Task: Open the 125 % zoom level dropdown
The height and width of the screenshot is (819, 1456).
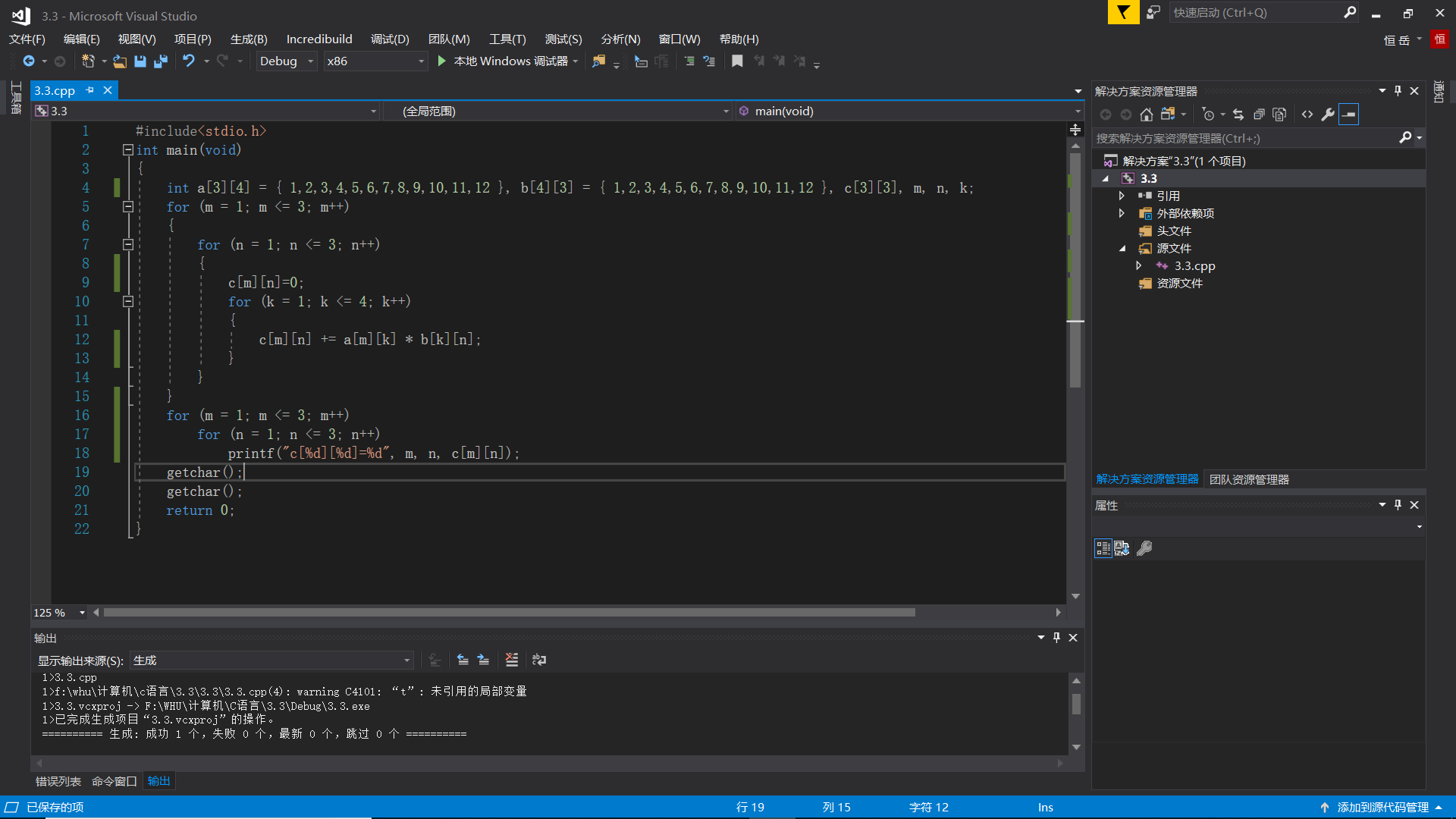Action: coord(58,612)
